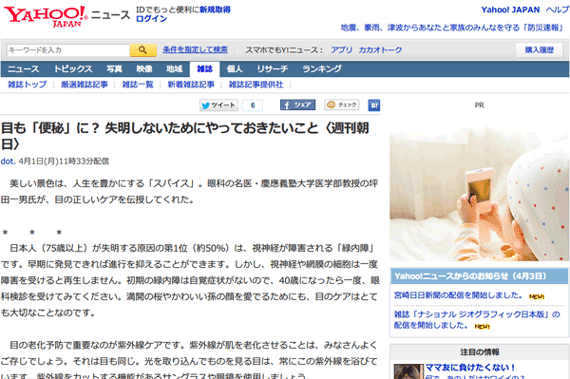Image resolution: width=570 pixels, height=379 pixels.
Task: Open the Yahoo! JAPAN top link
Action: (510, 10)
